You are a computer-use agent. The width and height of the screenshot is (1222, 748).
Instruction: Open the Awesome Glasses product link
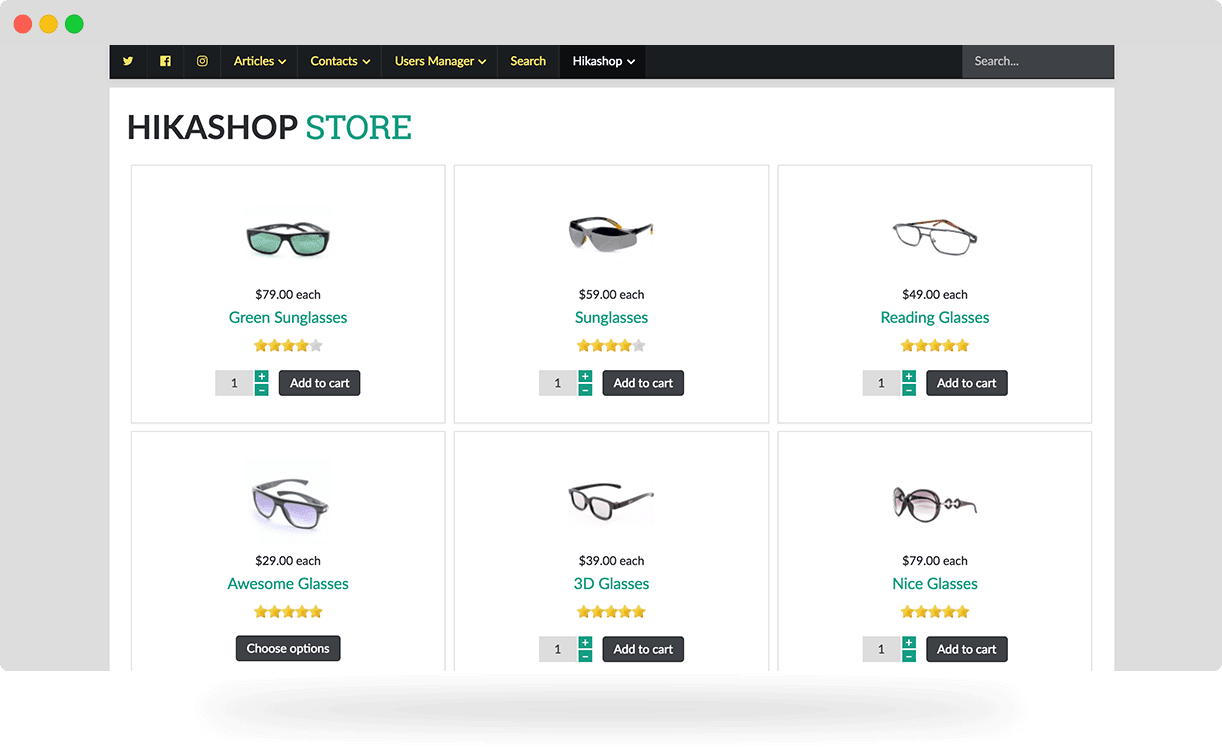pyautogui.click(x=288, y=584)
